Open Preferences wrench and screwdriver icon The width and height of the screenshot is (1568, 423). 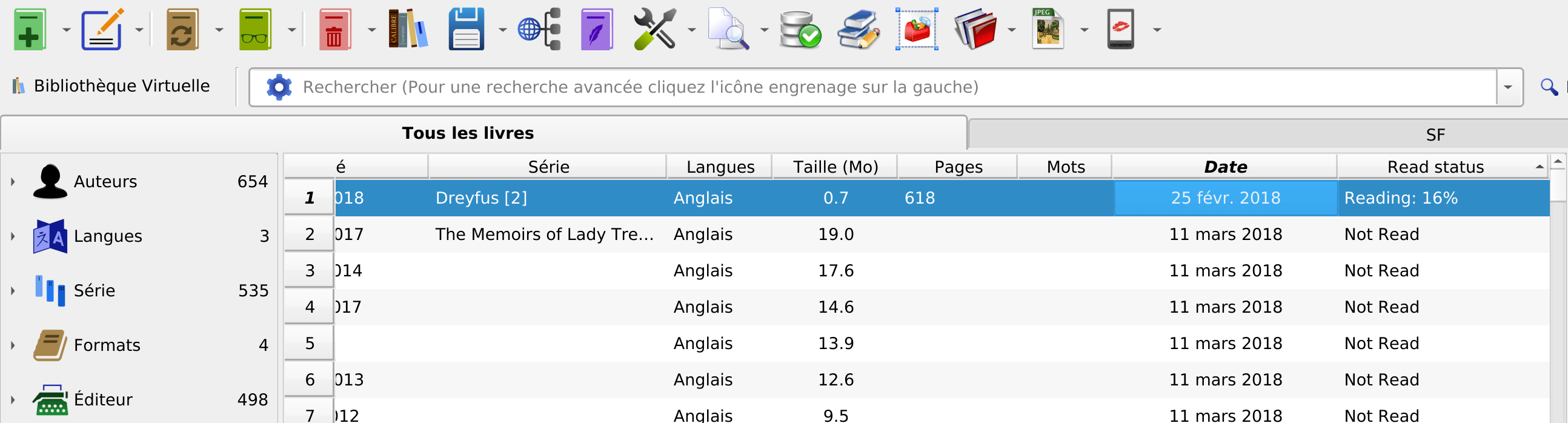tap(654, 28)
